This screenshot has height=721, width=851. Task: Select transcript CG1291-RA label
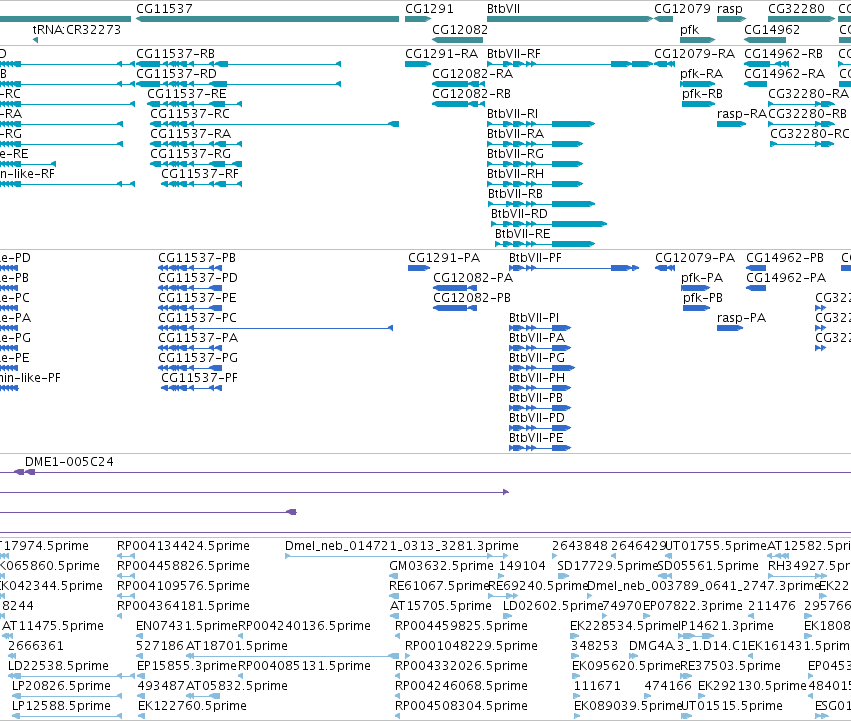click(x=441, y=54)
